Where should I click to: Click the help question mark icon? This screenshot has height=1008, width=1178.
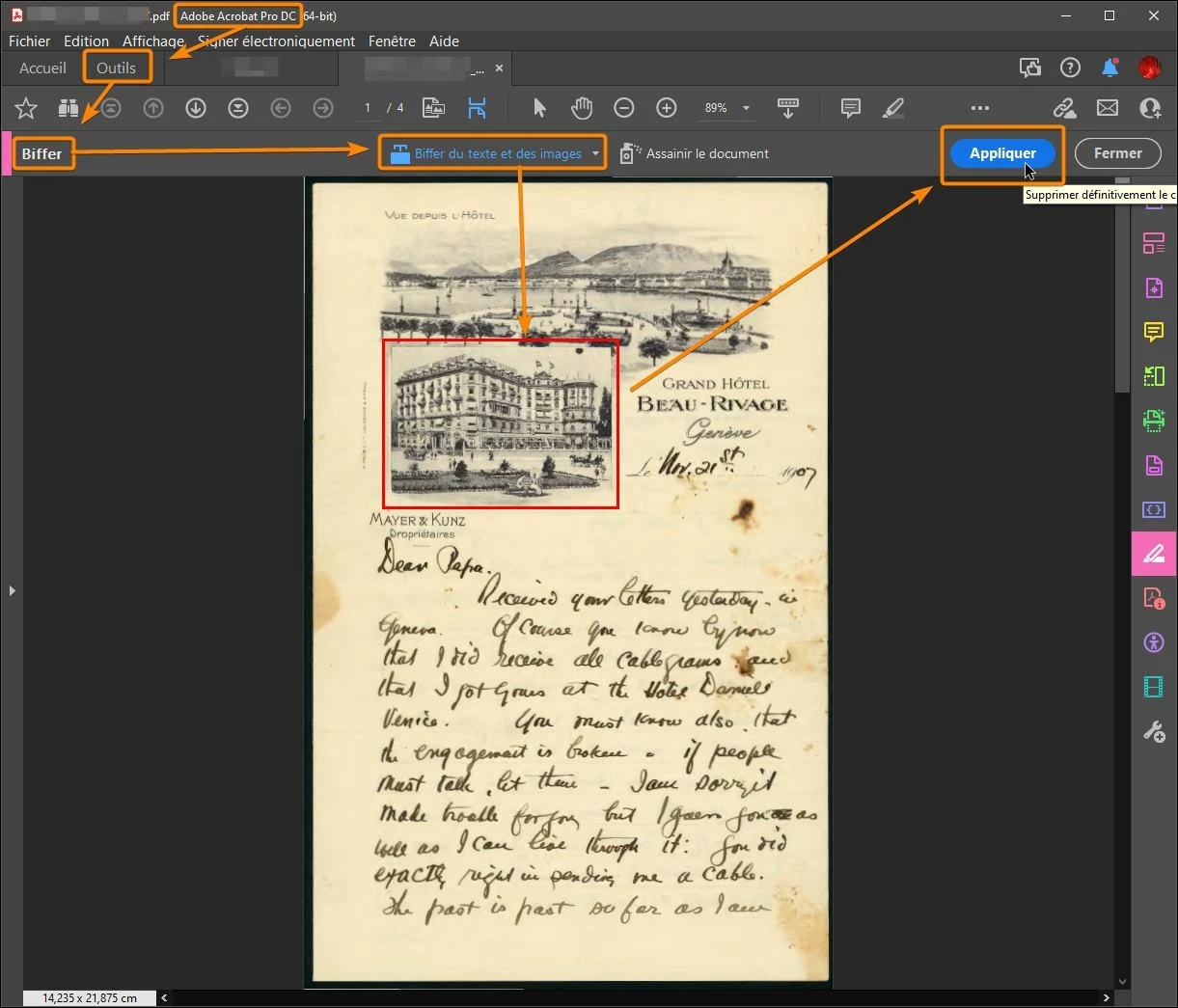1070,68
